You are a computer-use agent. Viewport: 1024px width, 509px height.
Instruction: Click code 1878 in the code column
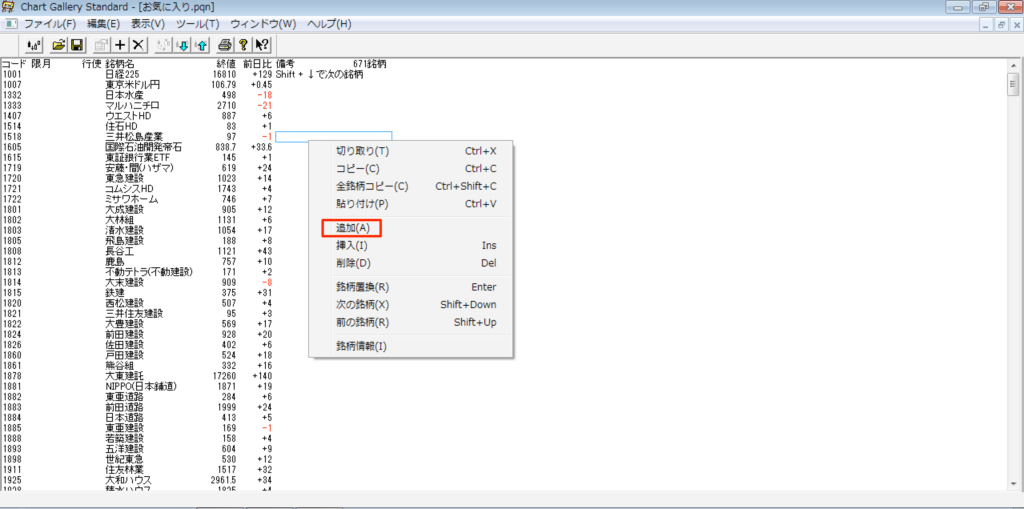tap(12, 376)
